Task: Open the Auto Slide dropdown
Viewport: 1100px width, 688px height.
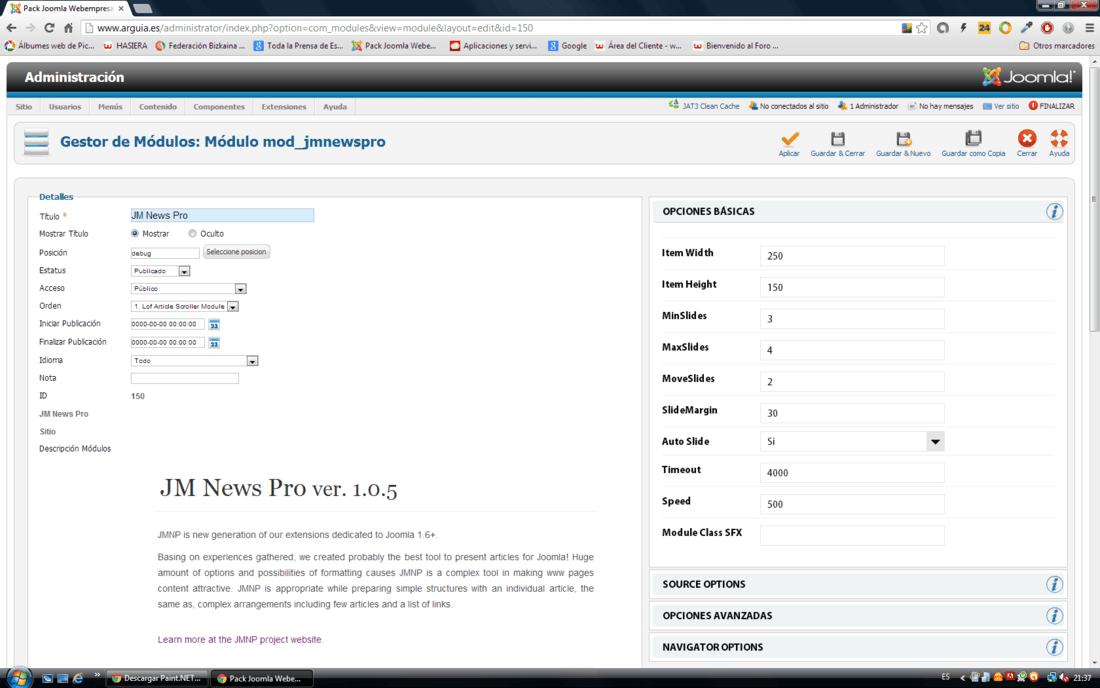Action: tap(852, 442)
